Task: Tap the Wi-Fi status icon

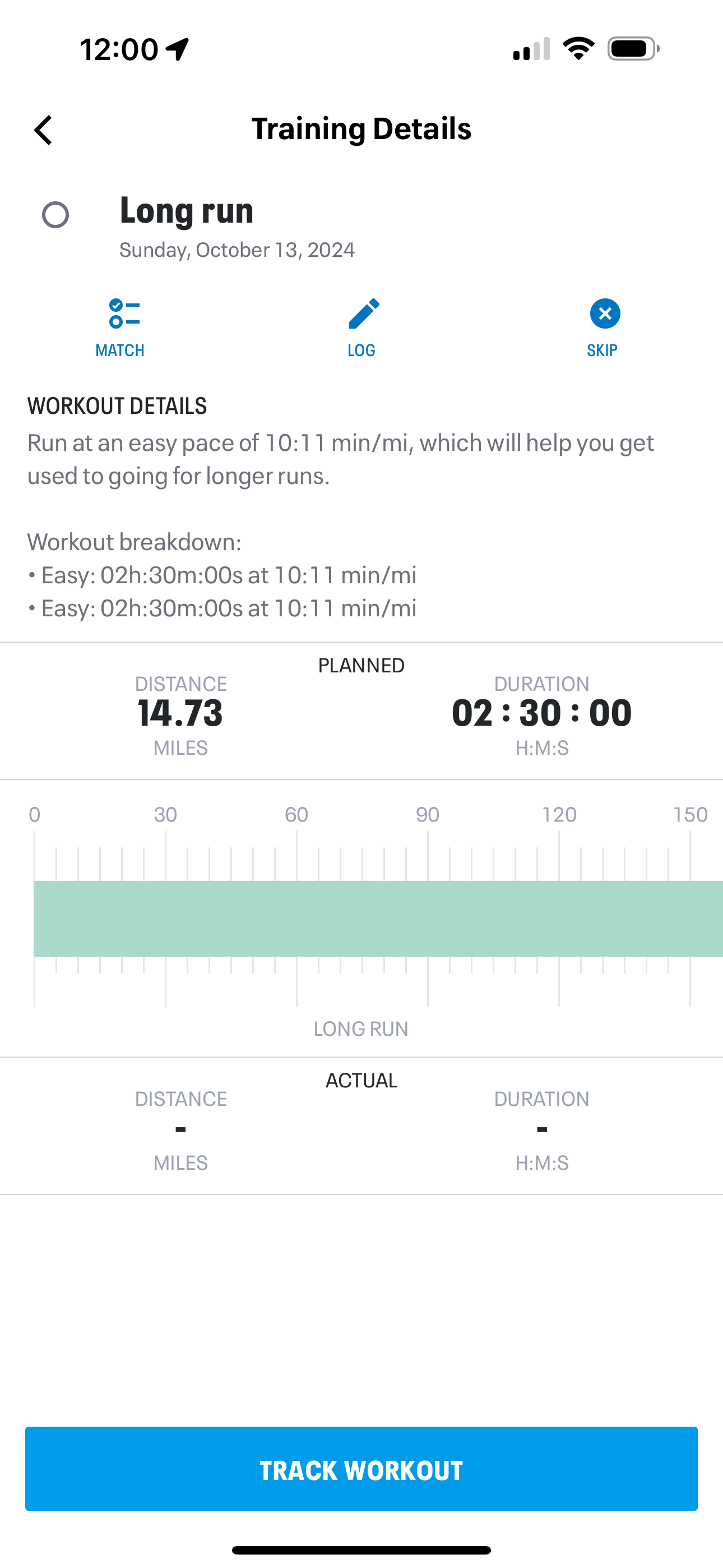Action: pyautogui.click(x=578, y=49)
